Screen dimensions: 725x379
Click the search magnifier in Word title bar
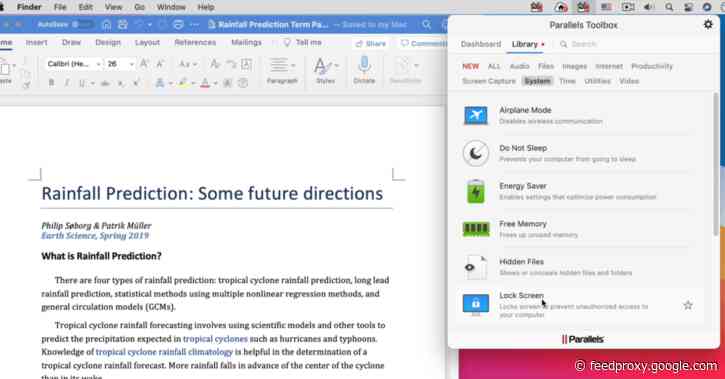click(426, 24)
